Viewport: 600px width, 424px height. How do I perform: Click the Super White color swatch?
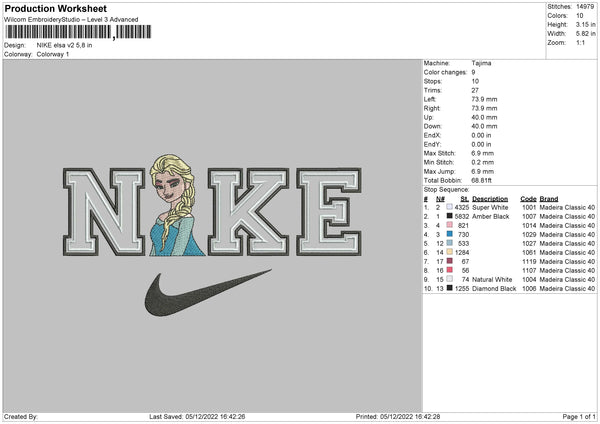point(449,207)
